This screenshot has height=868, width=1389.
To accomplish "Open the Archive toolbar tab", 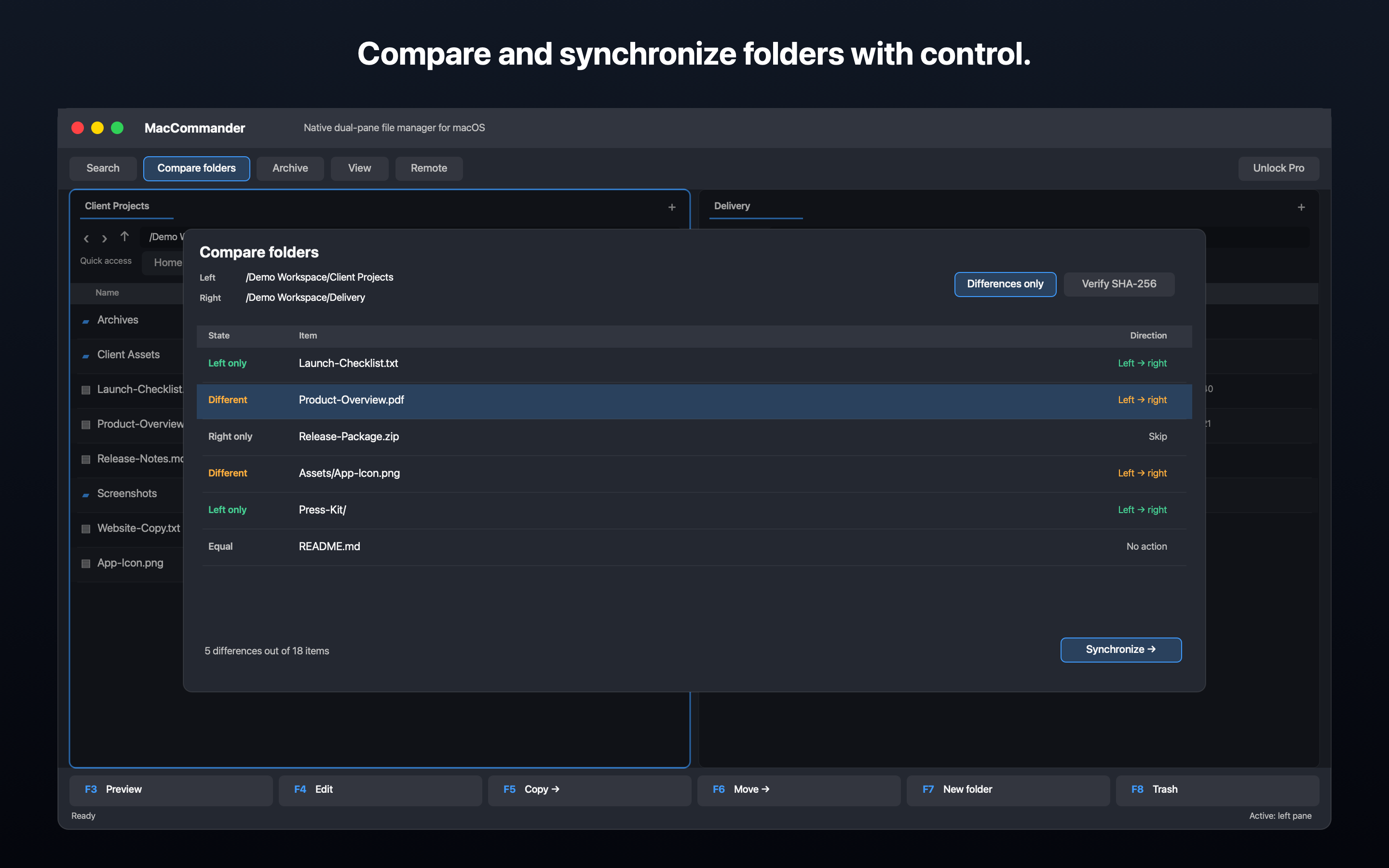I will pyautogui.click(x=290, y=168).
